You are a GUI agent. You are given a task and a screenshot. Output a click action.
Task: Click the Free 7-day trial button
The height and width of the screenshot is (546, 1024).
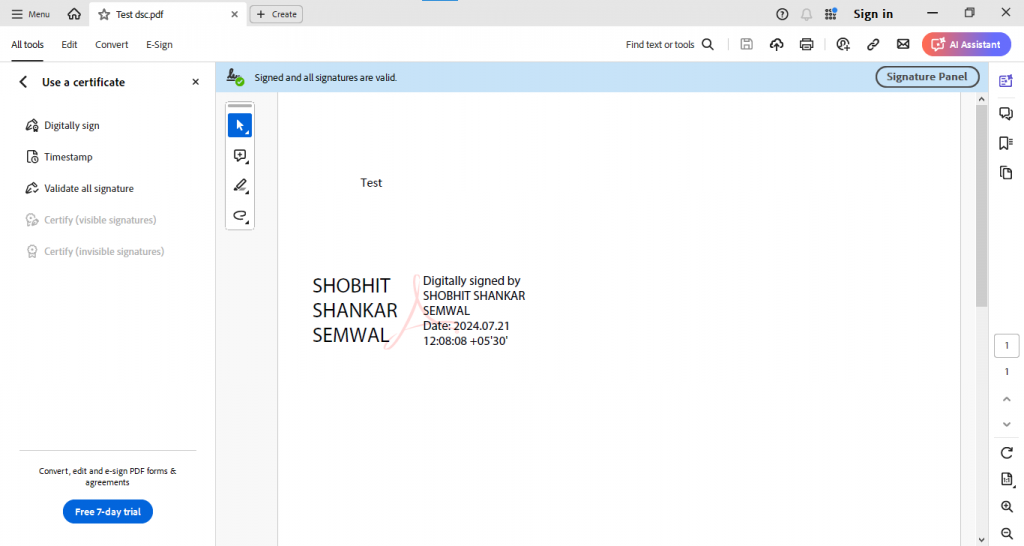coord(107,512)
